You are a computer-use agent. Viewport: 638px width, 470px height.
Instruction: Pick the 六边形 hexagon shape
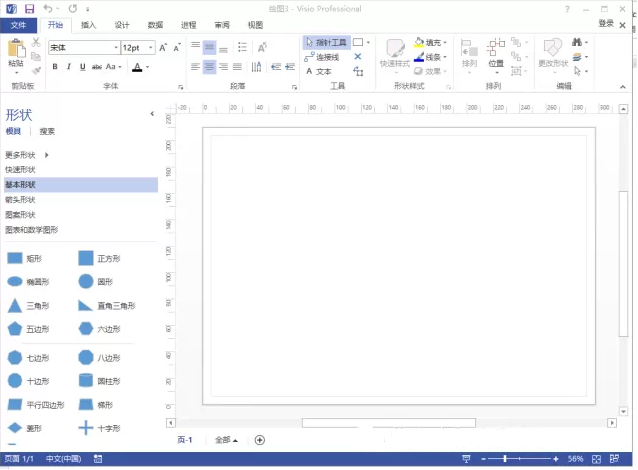click(86, 329)
